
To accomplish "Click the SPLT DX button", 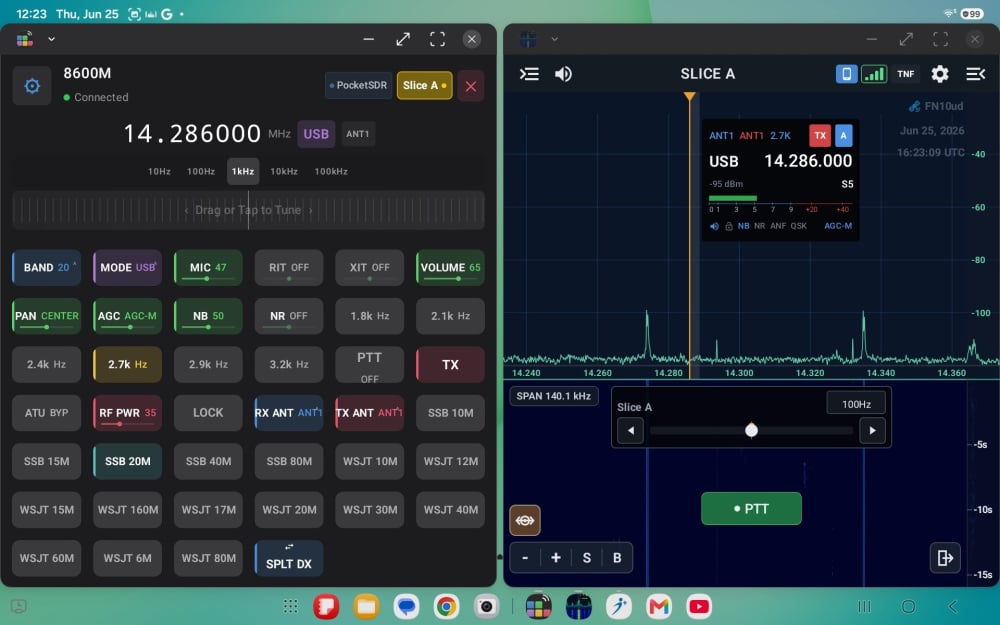I will (x=289, y=558).
